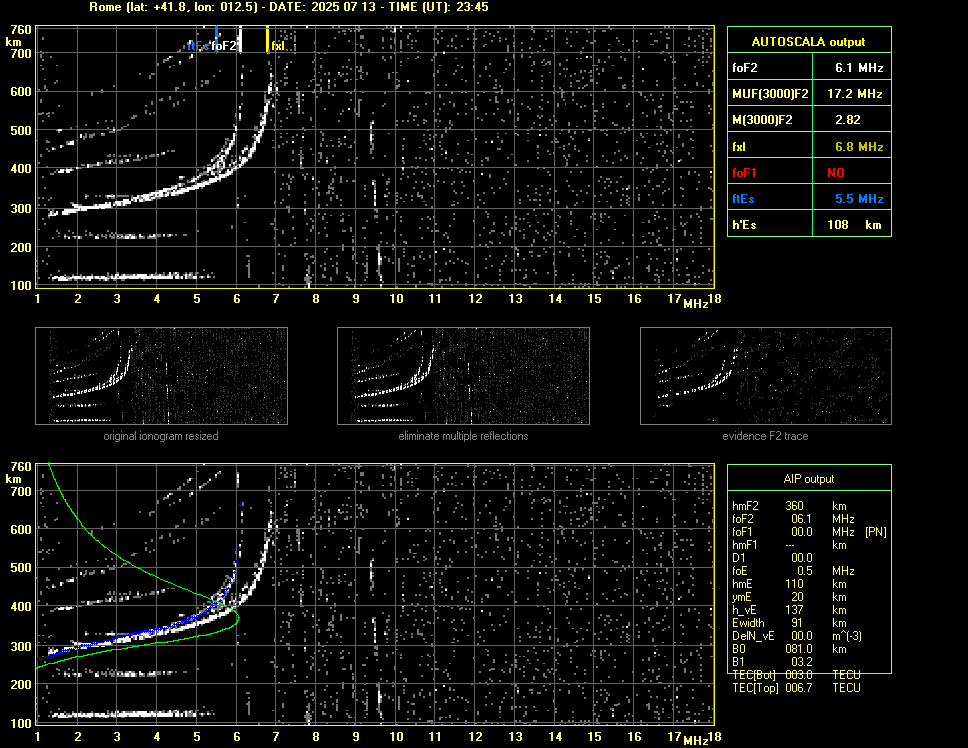Click the h_vE 137 km entry
968x748 pixels.
pyautogui.click(x=789, y=610)
